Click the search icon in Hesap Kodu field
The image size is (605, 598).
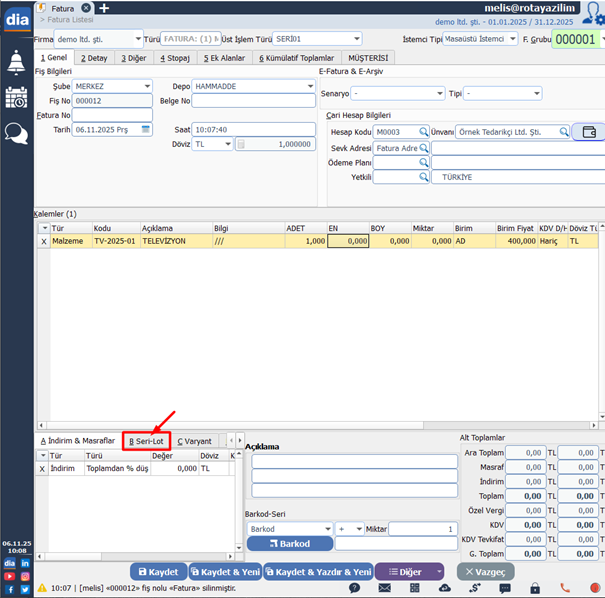(x=424, y=132)
